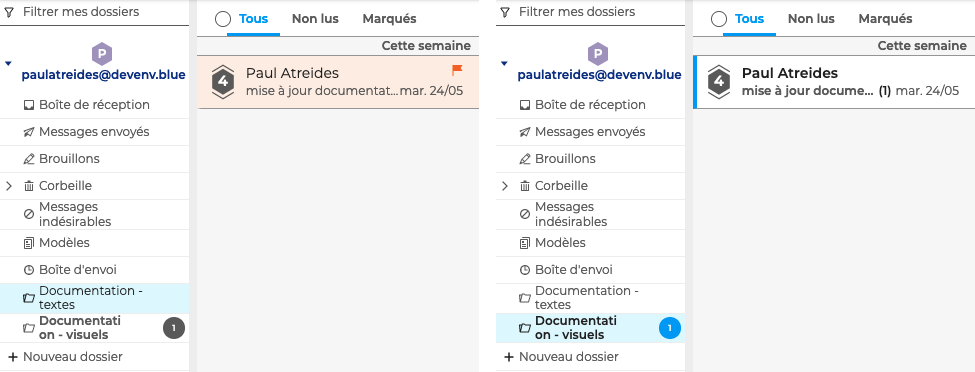Toggle the select-all circle above the flagged message list
The height and width of the screenshot is (372, 975).
tap(223, 19)
